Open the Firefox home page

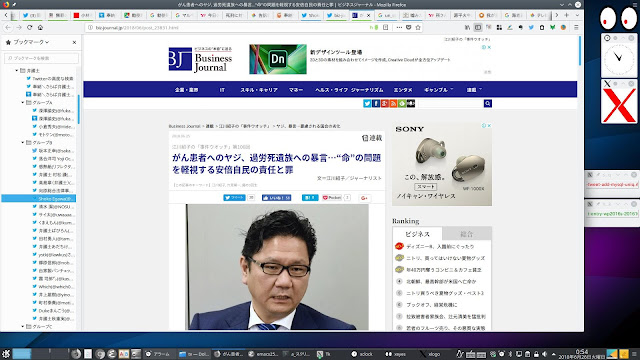[x=40, y=27]
